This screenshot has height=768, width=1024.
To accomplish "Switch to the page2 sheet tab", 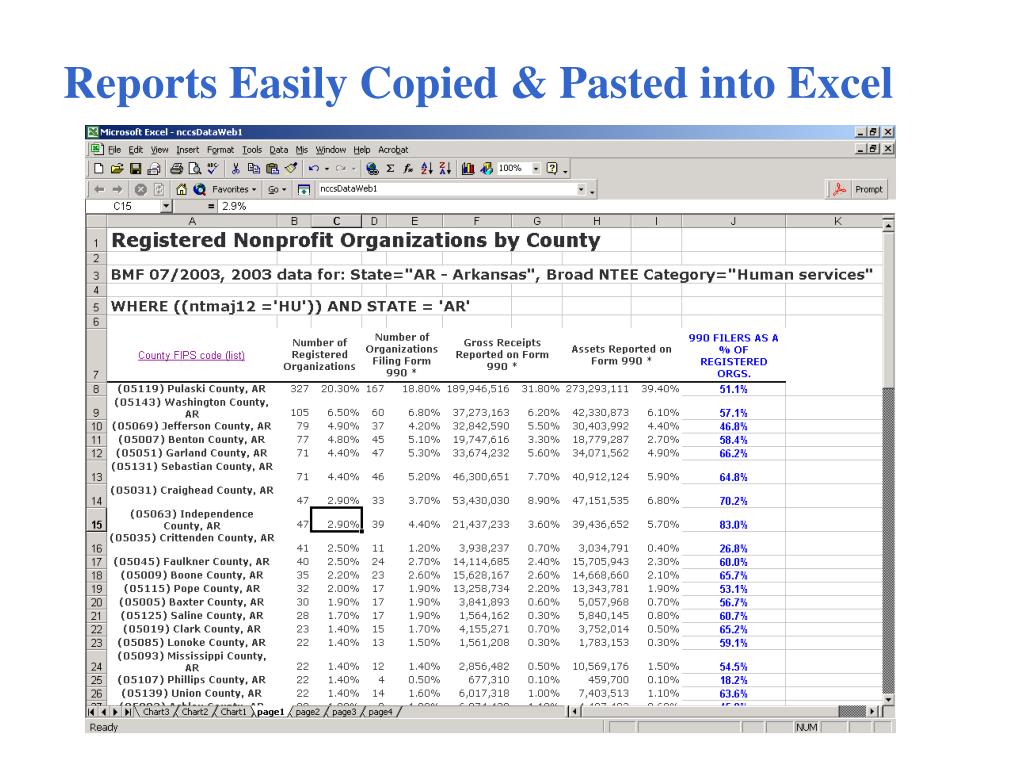I will pos(308,712).
